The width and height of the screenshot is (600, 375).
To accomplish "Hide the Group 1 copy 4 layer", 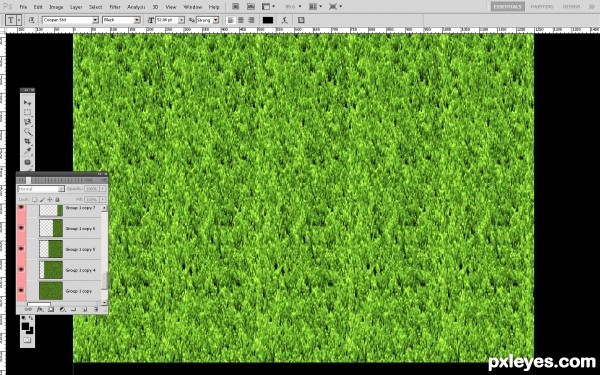I will coord(21,270).
